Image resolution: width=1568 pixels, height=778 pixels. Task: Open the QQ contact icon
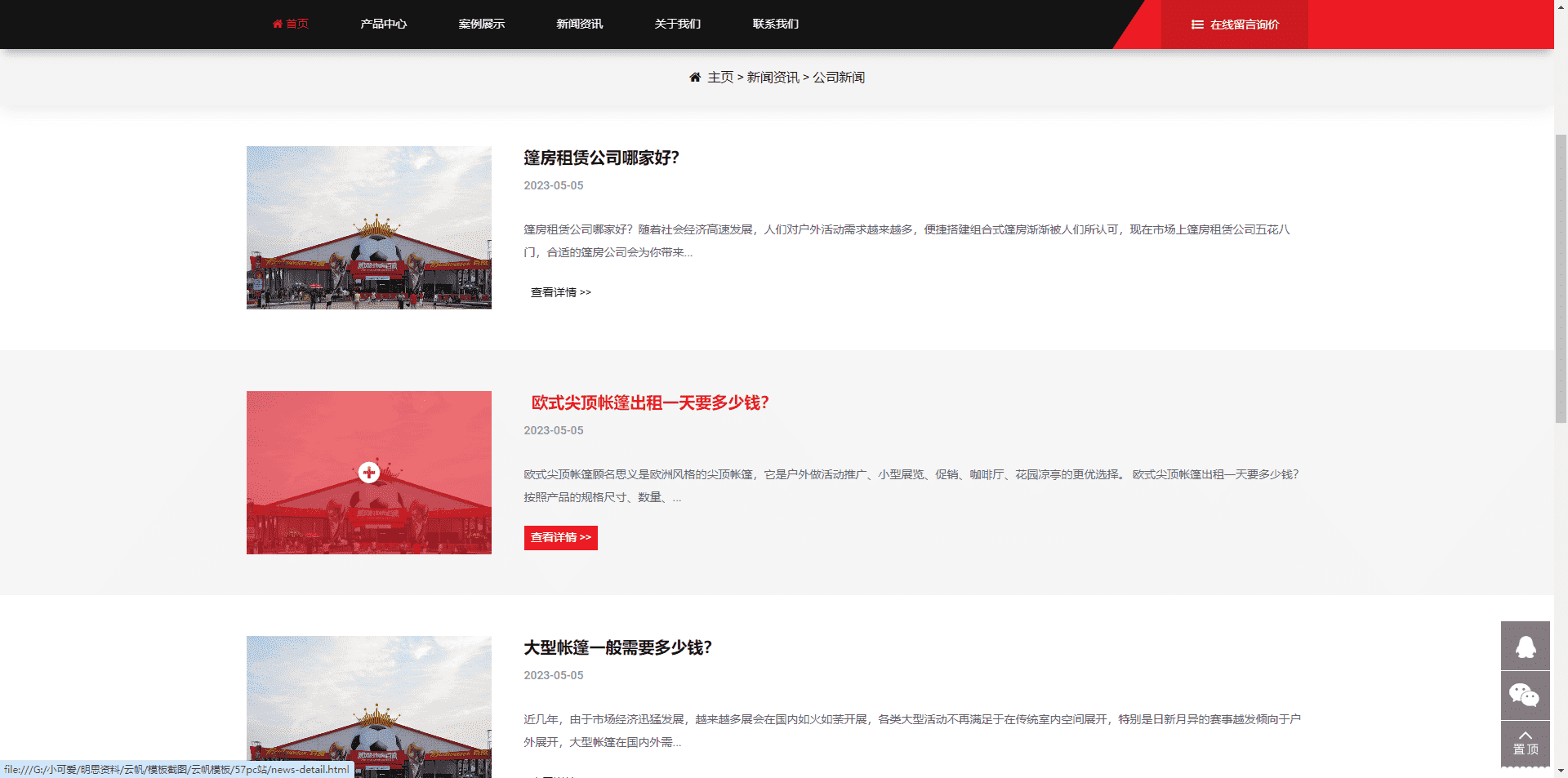coord(1526,646)
